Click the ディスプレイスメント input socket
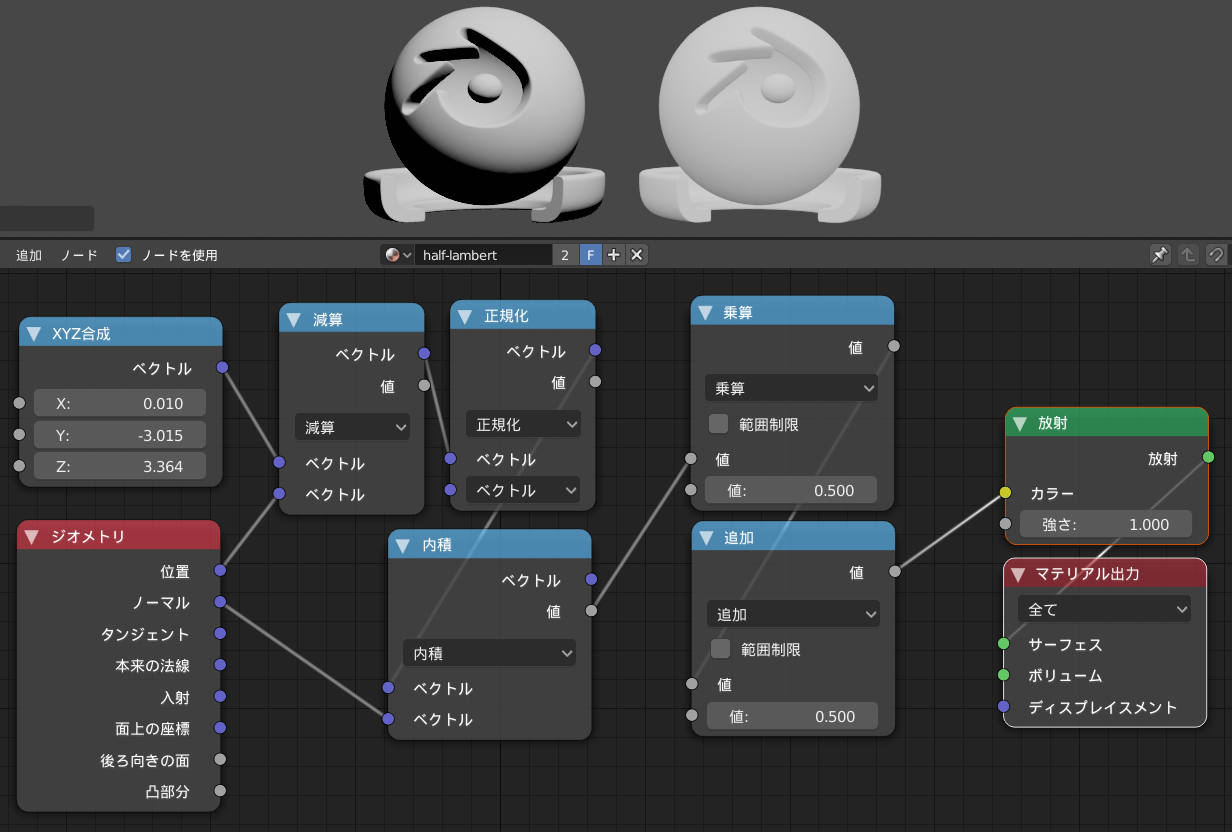 click(1004, 707)
